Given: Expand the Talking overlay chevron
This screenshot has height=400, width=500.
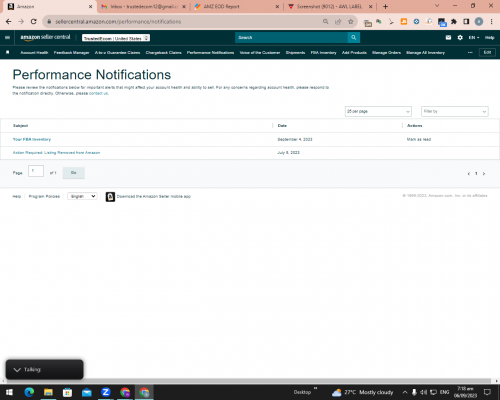Looking at the screenshot, I should pos(17,370).
